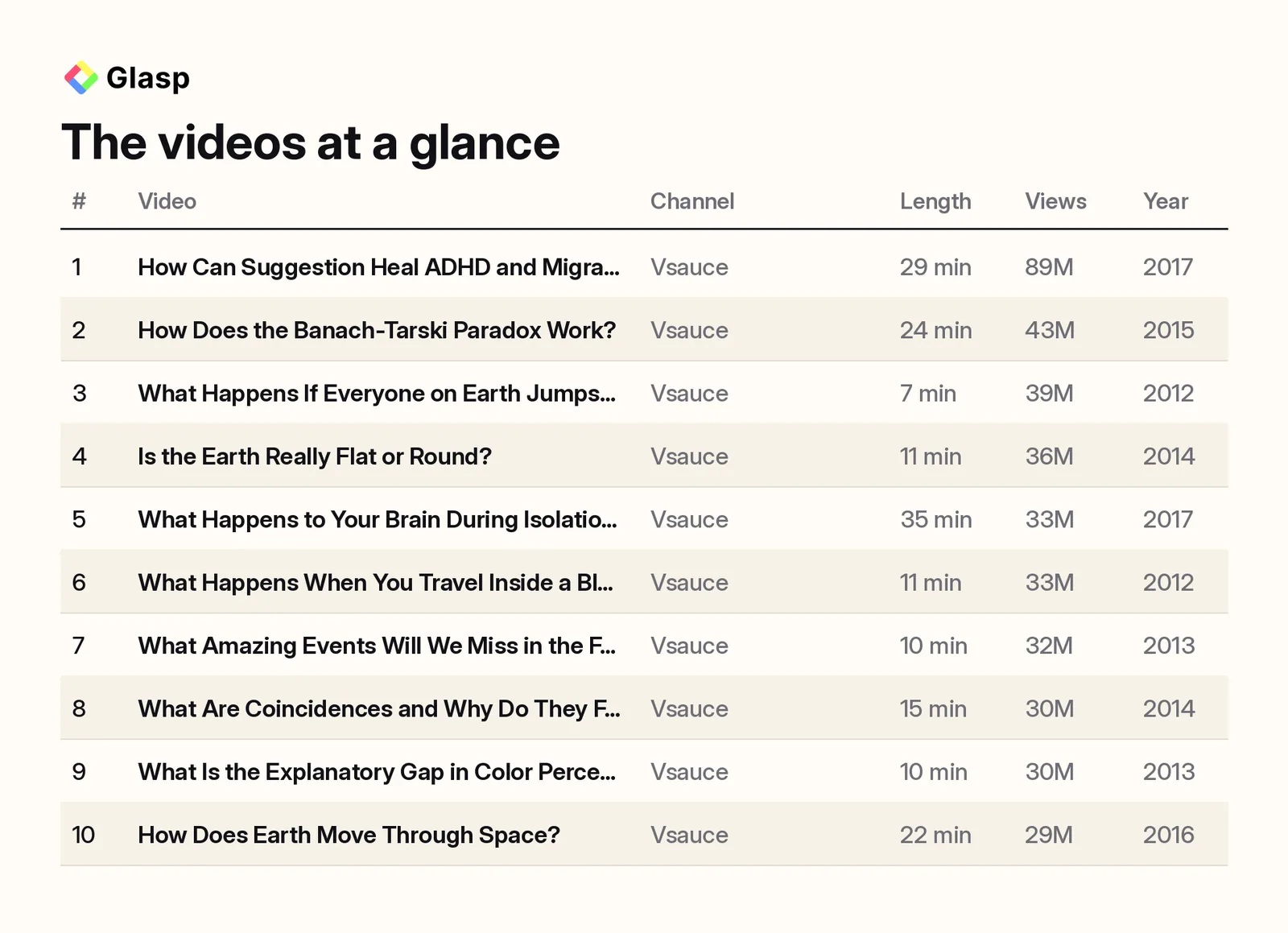This screenshot has height=933, width=1288.
Task: Click the 22 min length cell
Action: pyautogui.click(x=935, y=835)
